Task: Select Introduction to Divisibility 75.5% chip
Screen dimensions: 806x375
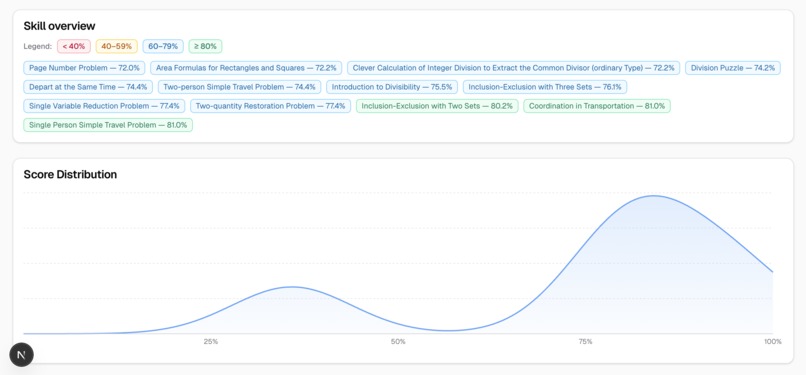Action: point(392,87)
